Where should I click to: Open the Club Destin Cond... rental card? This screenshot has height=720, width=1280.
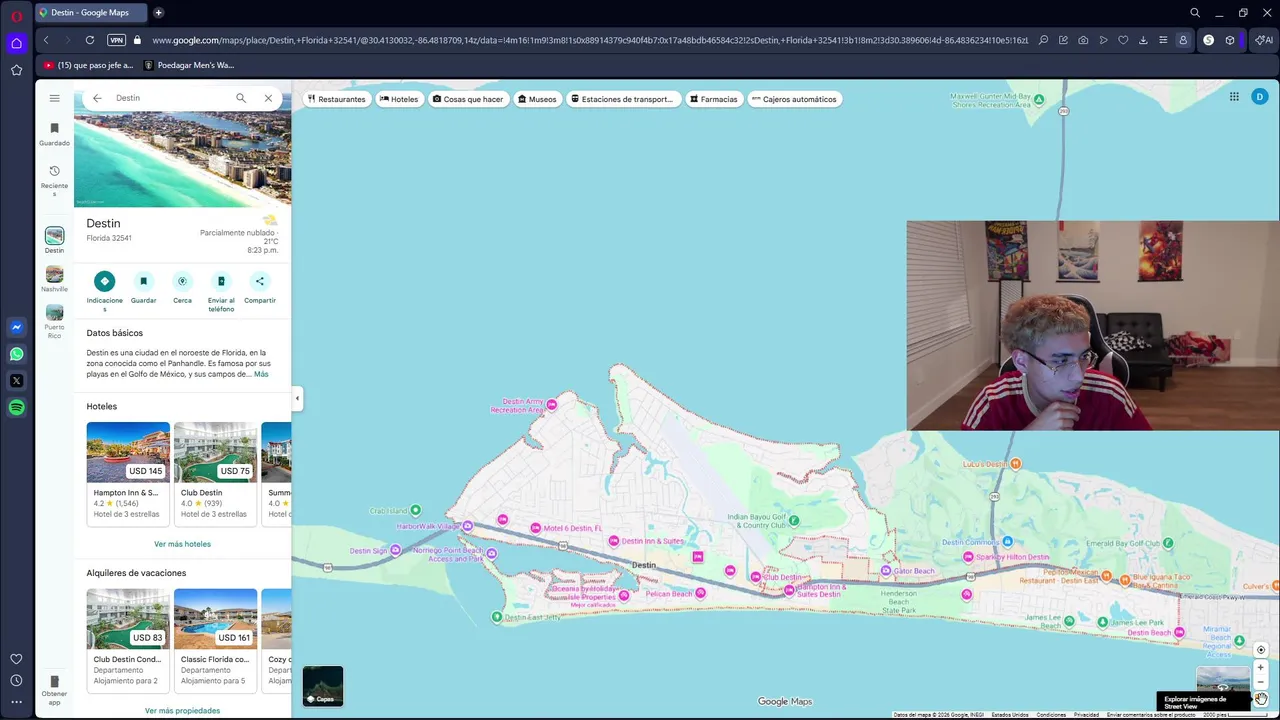[128, 640]
